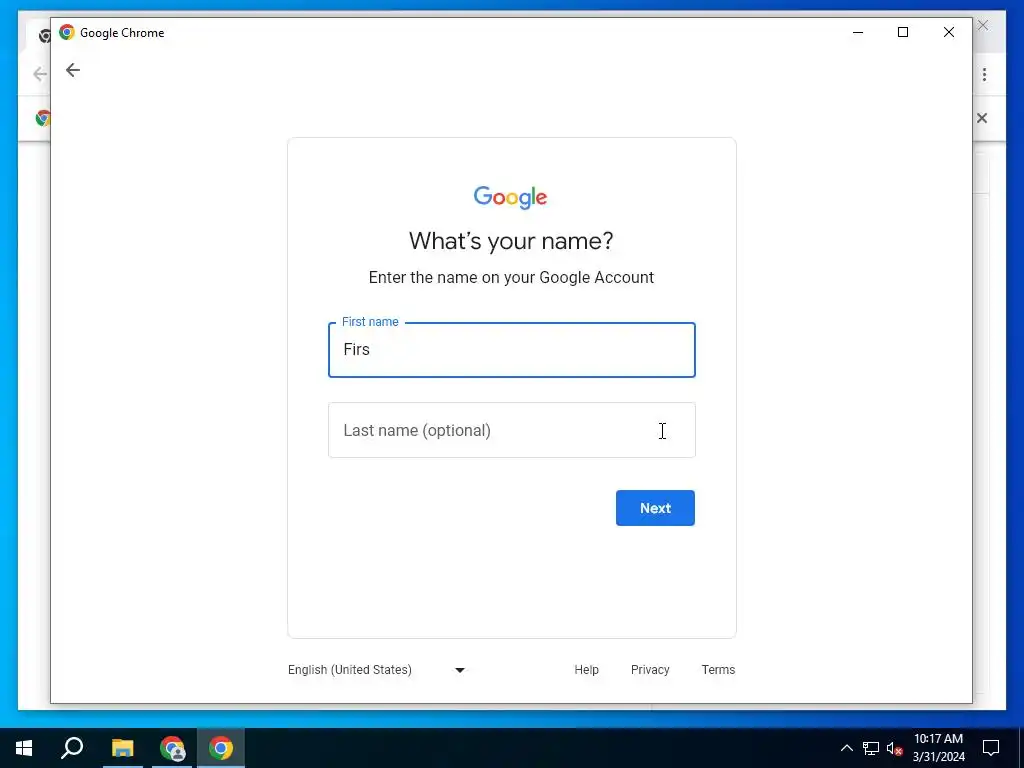The width and height of the screenshot is (1024, 768).
Task: Close the Google Chrome sign-in dialog
Action: pos(949,32)
